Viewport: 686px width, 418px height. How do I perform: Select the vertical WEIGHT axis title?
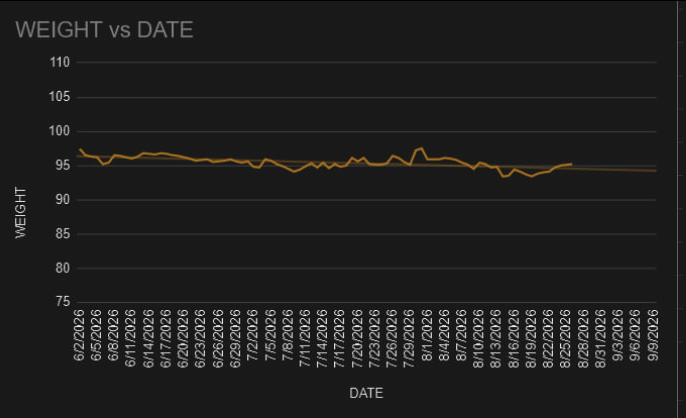click(x=21, y=213)
